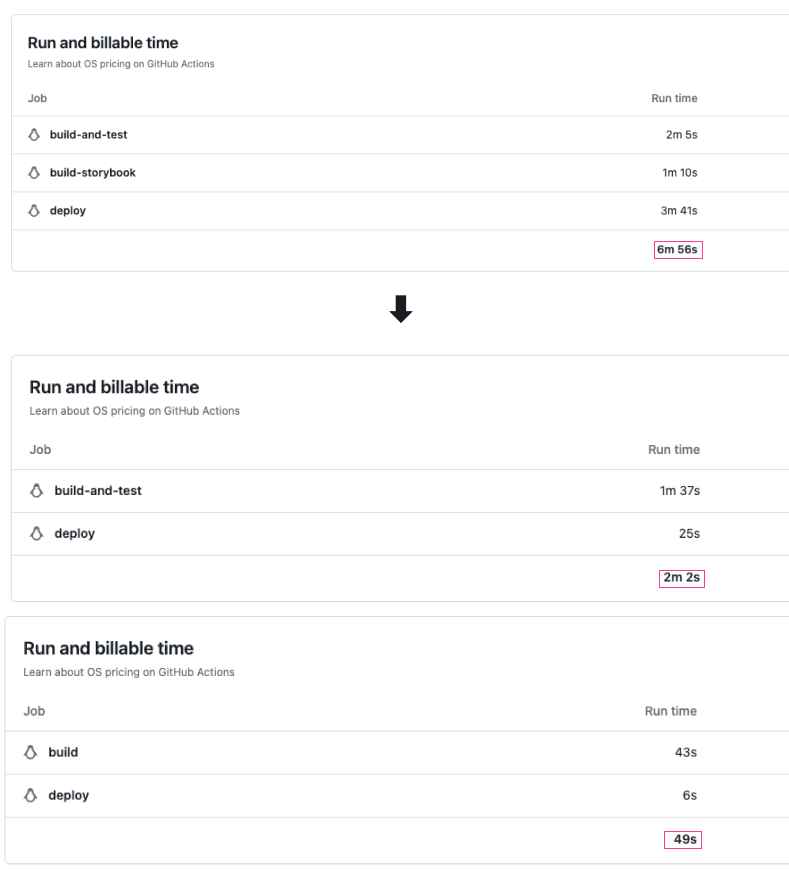
Task: Select the 1m 37s run time value
Action: 680,490
